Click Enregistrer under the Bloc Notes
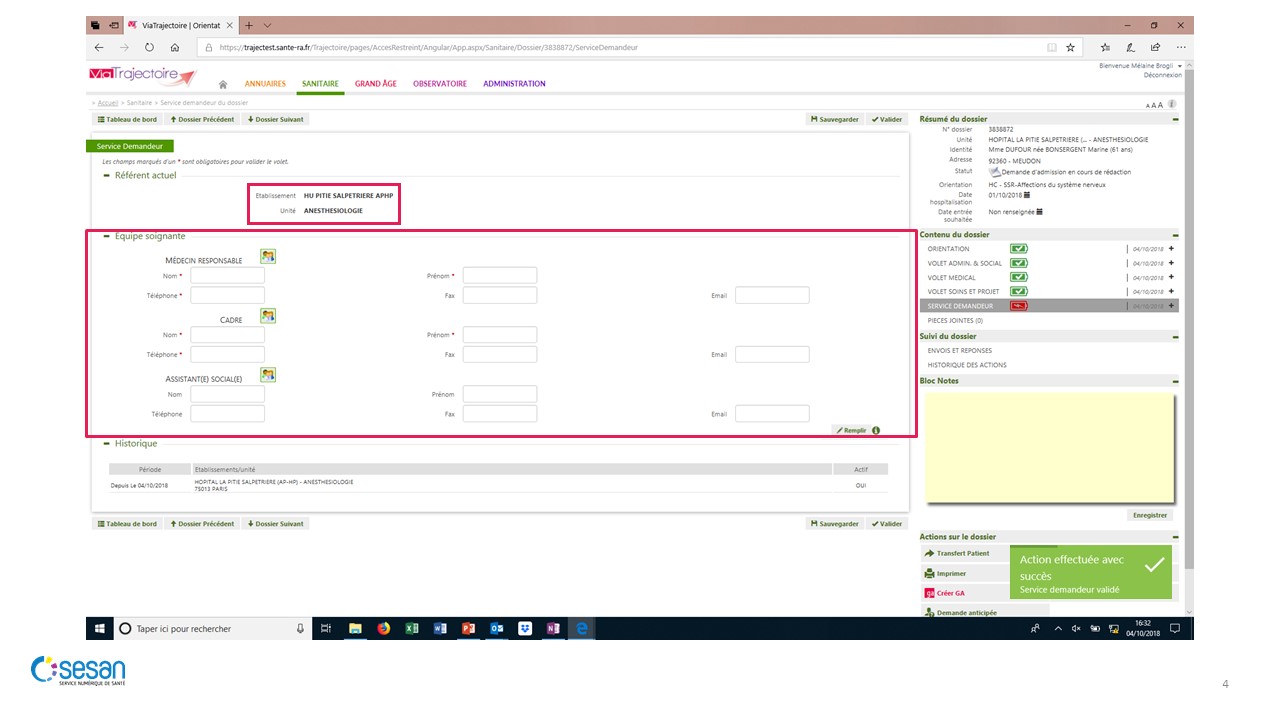Image resolution: width=1280 pixels, height=720 pixels. [1149, 516]
